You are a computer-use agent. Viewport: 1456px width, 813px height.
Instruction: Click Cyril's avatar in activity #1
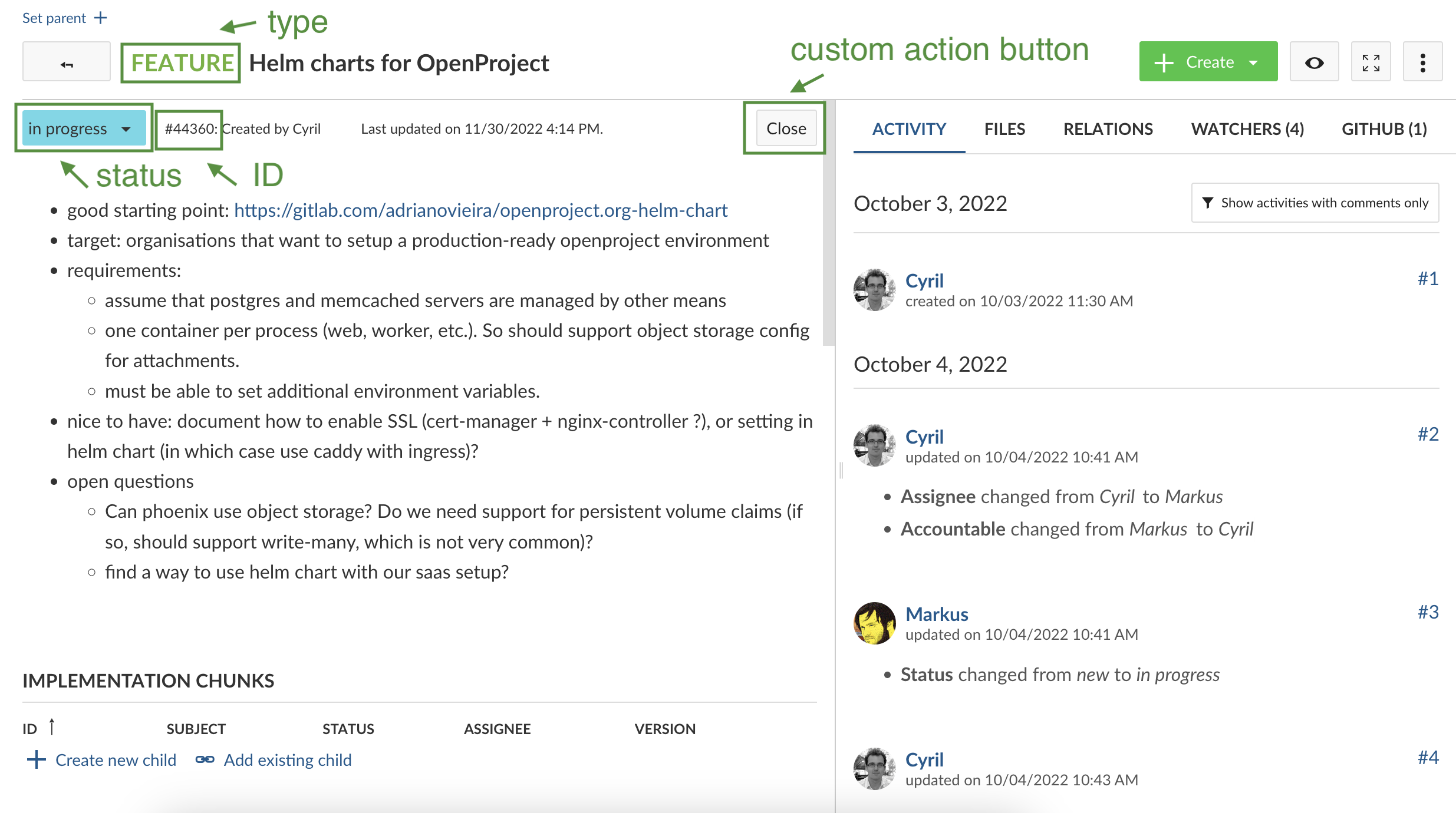pos(874,290)
